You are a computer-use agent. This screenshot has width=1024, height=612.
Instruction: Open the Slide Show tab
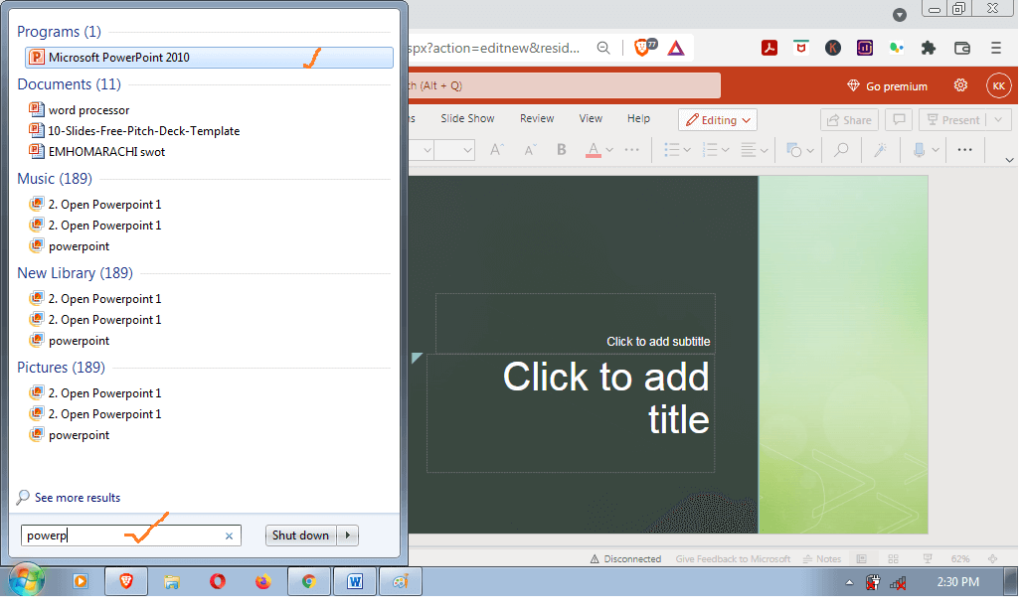click(467, 119)
